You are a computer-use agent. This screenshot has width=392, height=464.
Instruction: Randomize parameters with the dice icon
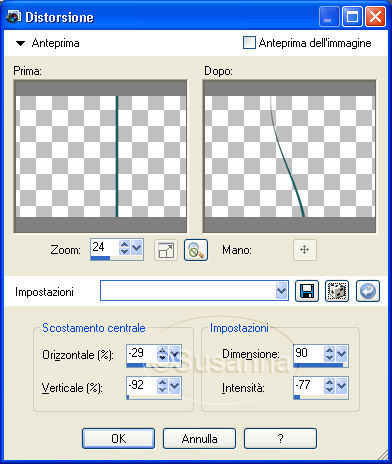pos(337,291)
